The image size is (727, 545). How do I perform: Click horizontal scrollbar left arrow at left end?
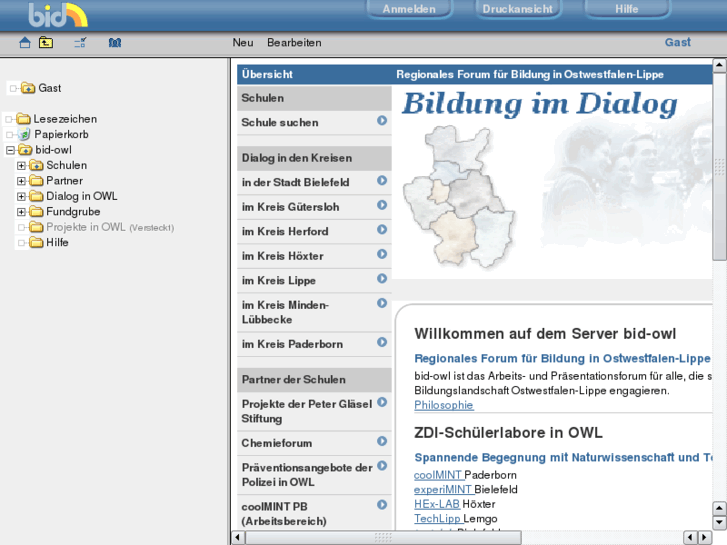click(x=238, y=537)
